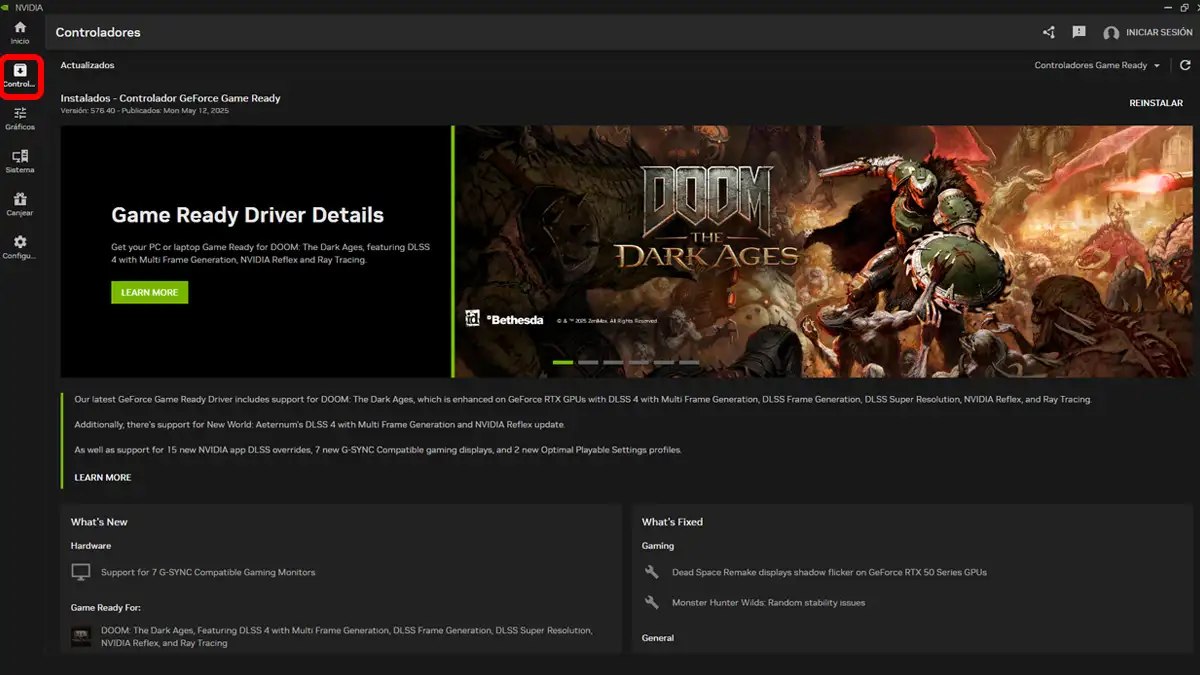Open the Sistema sidebar section

point(20,162)
